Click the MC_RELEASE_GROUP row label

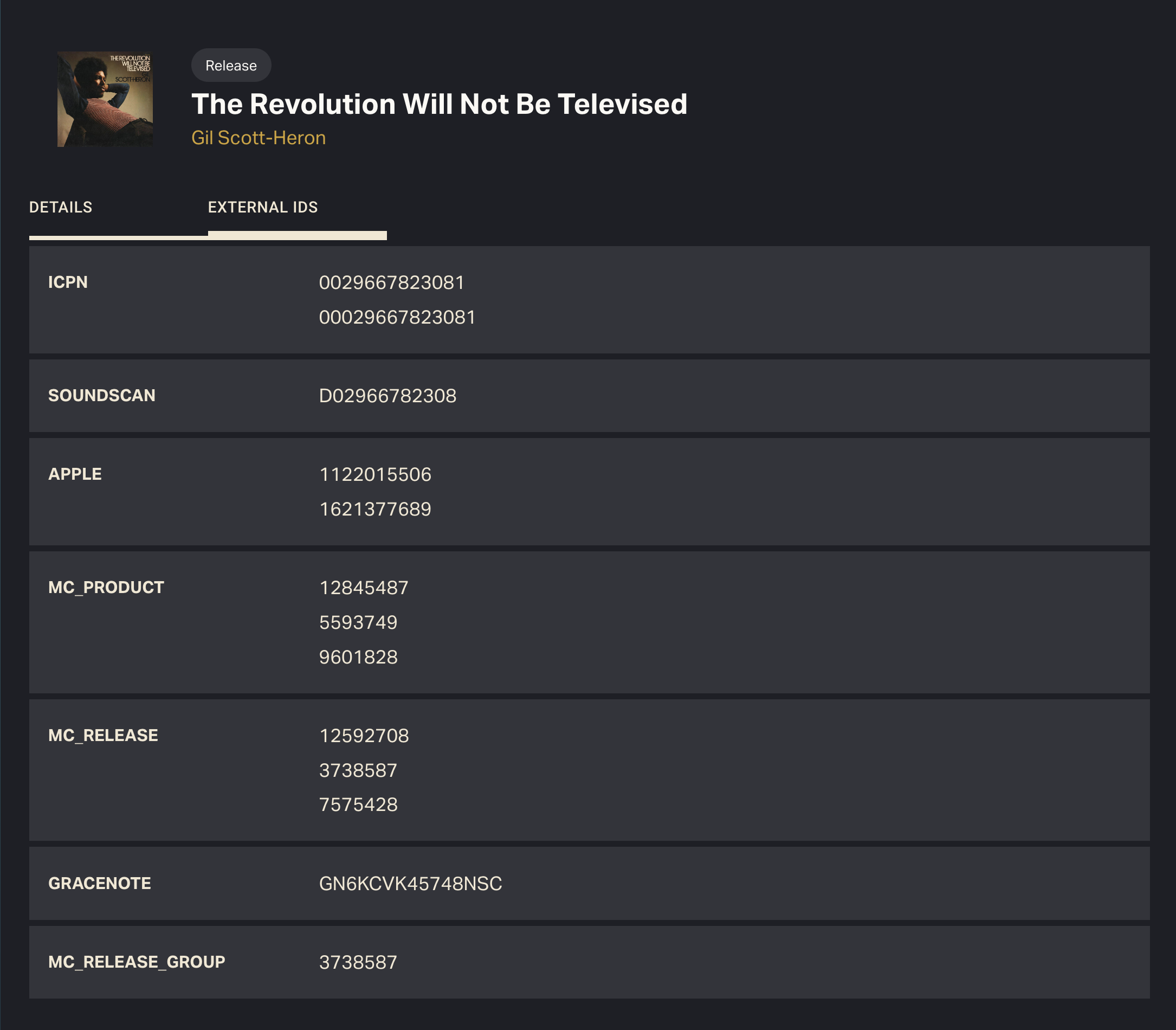click(137, 962)
